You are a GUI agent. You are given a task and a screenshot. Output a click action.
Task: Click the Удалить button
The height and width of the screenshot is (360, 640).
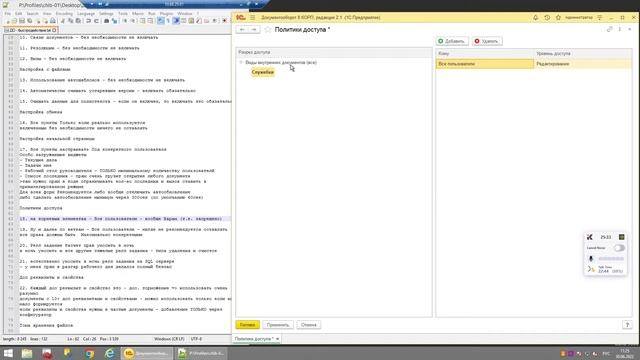point(487,41)
